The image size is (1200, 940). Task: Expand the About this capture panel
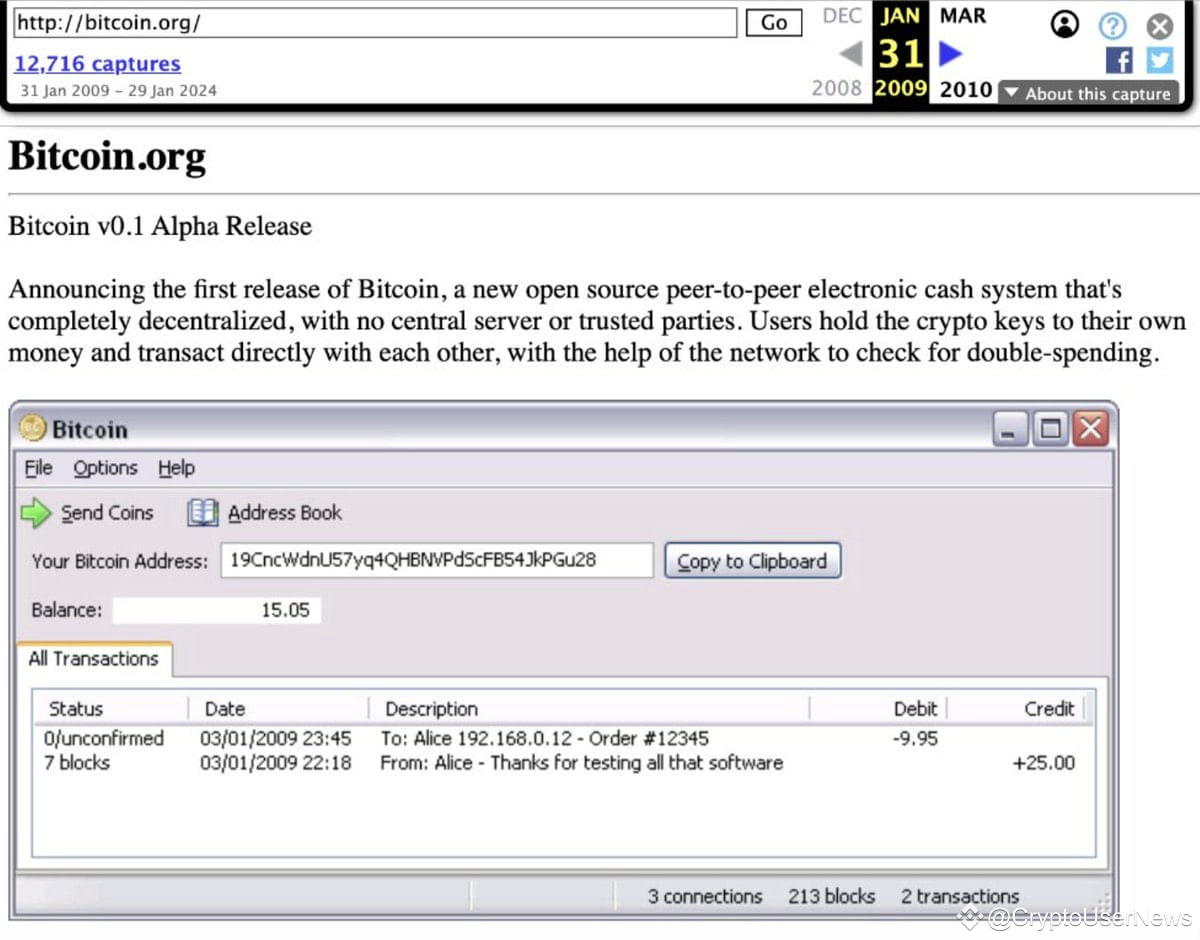[x=1090, y=94]
